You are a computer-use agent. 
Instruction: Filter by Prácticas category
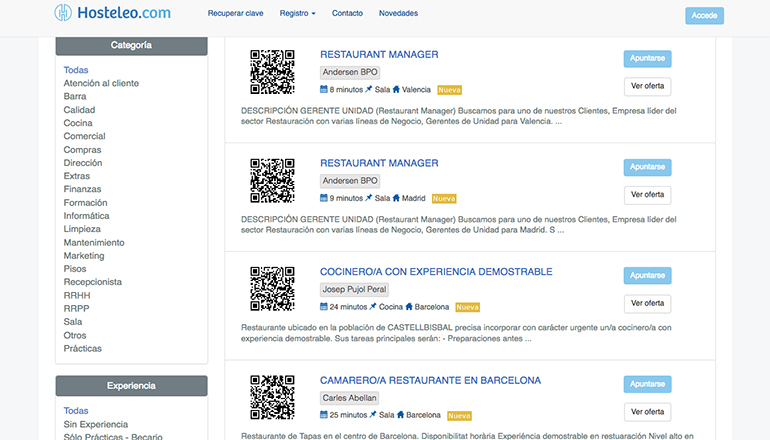(x=82, y=348)
